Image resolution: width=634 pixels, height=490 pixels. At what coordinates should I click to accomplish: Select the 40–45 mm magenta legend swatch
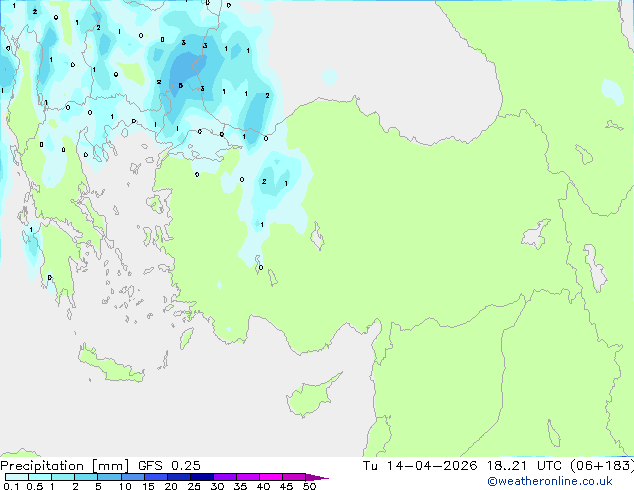(x=271, y=477)
